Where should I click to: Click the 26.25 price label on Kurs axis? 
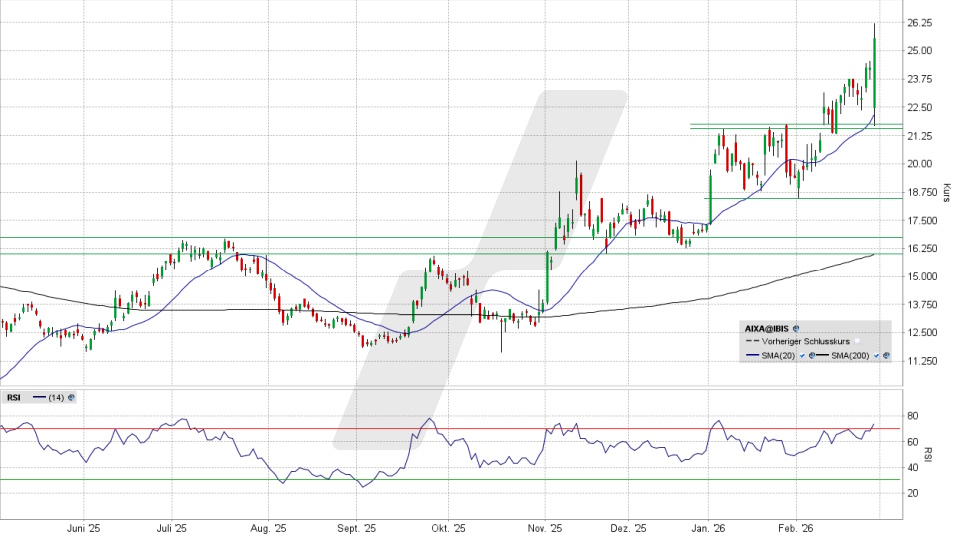919,22
